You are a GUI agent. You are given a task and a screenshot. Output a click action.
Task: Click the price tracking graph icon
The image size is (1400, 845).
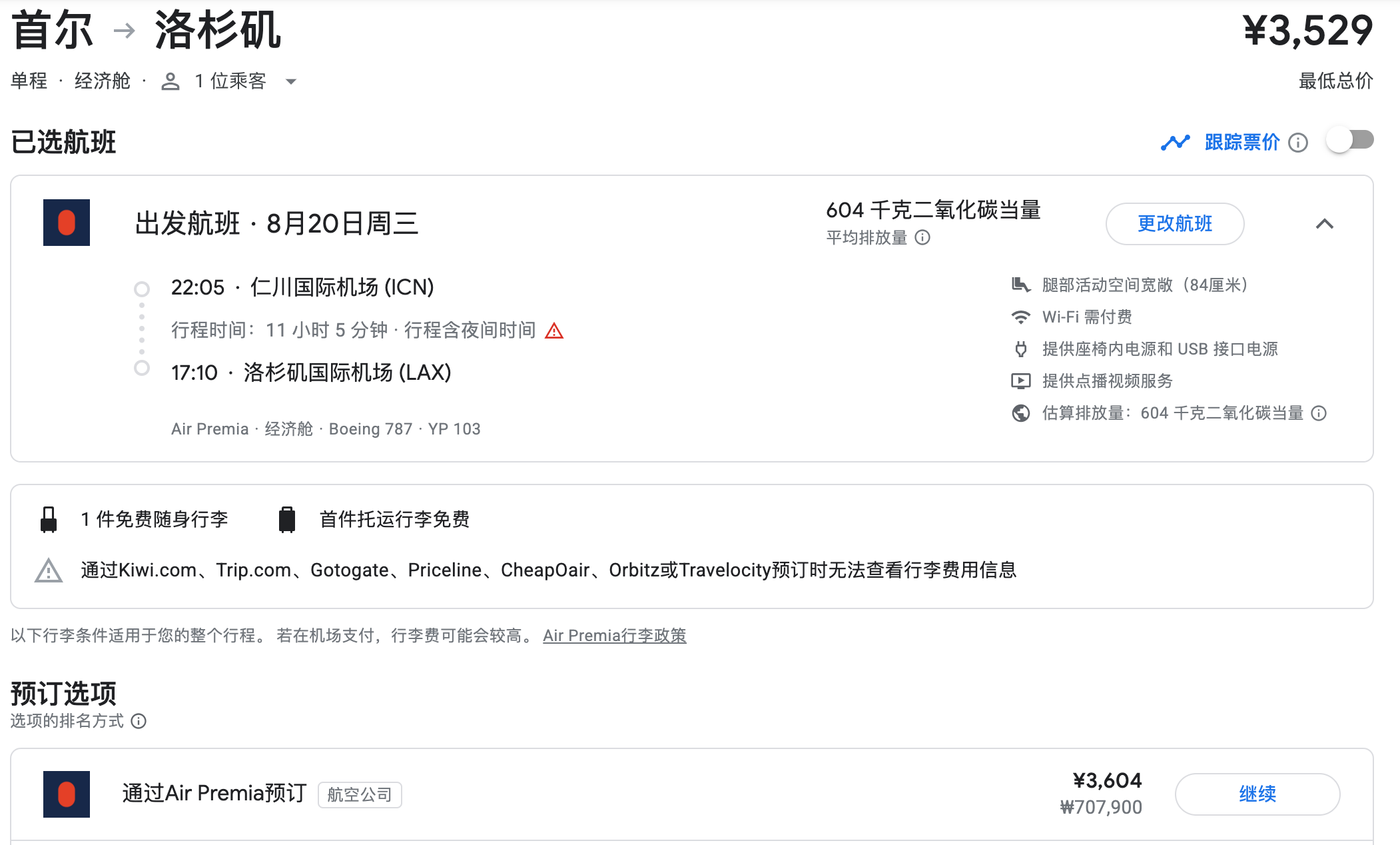click(x=1175, y=143)
